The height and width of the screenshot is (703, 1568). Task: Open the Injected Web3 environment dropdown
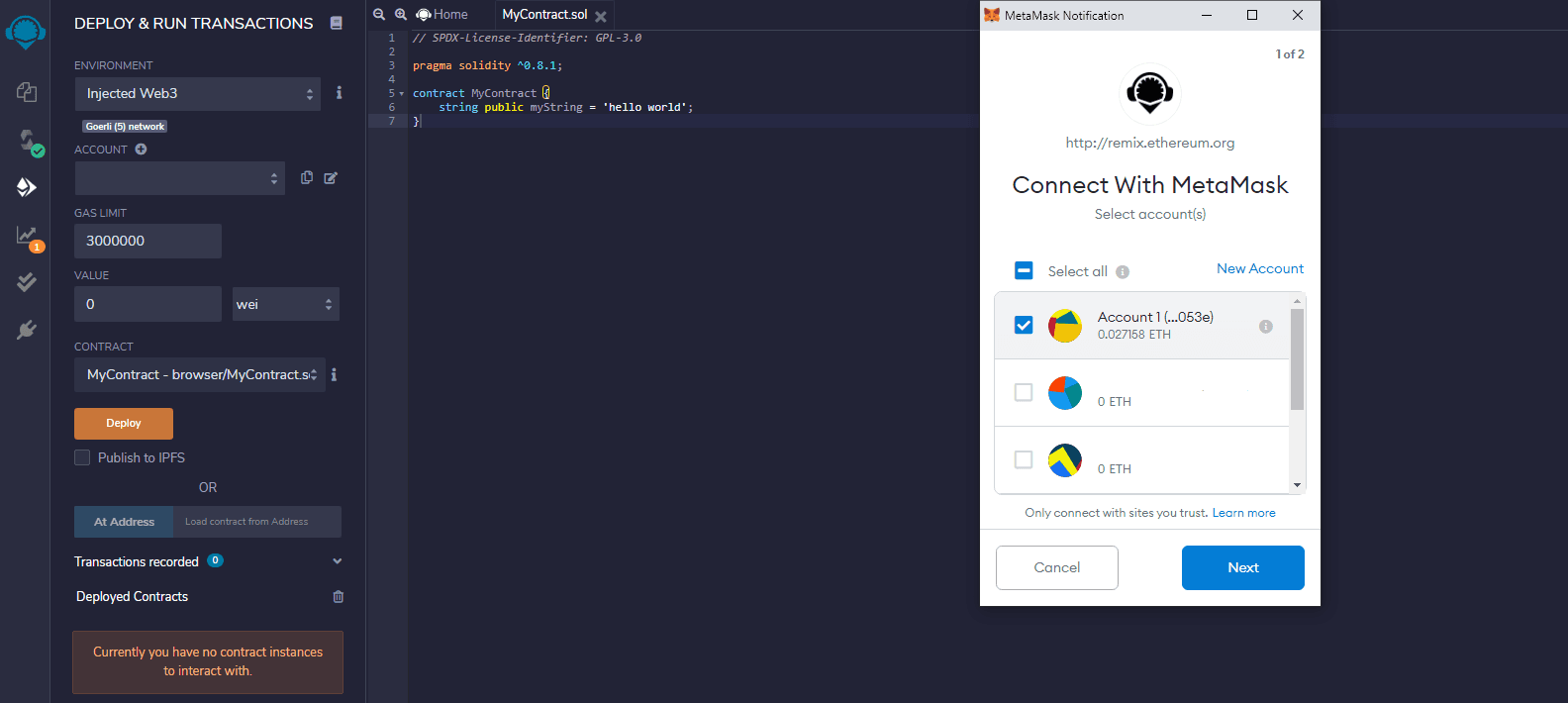click(x=198, y=94)
